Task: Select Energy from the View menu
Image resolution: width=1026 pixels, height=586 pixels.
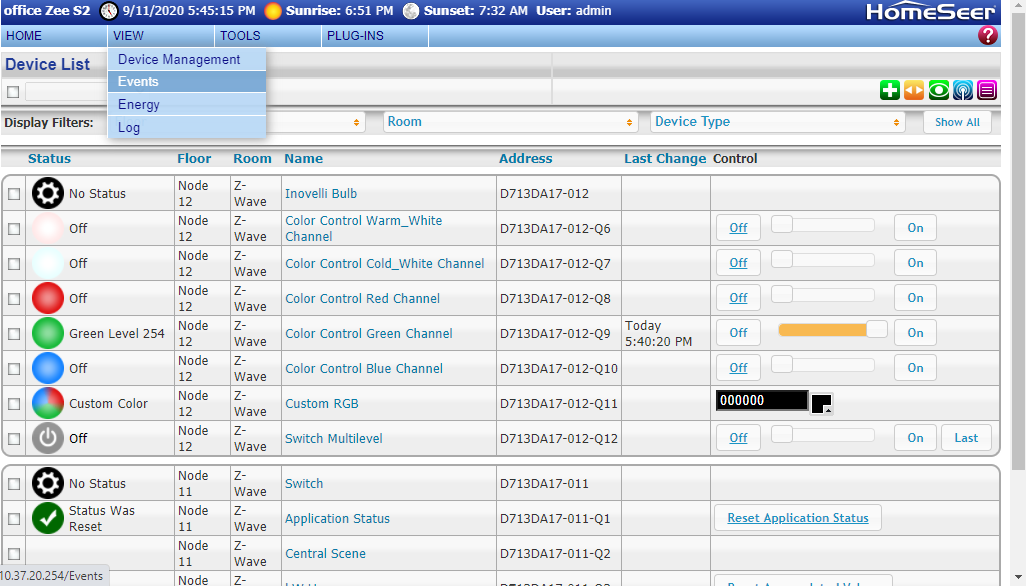Action: (187, 105)
